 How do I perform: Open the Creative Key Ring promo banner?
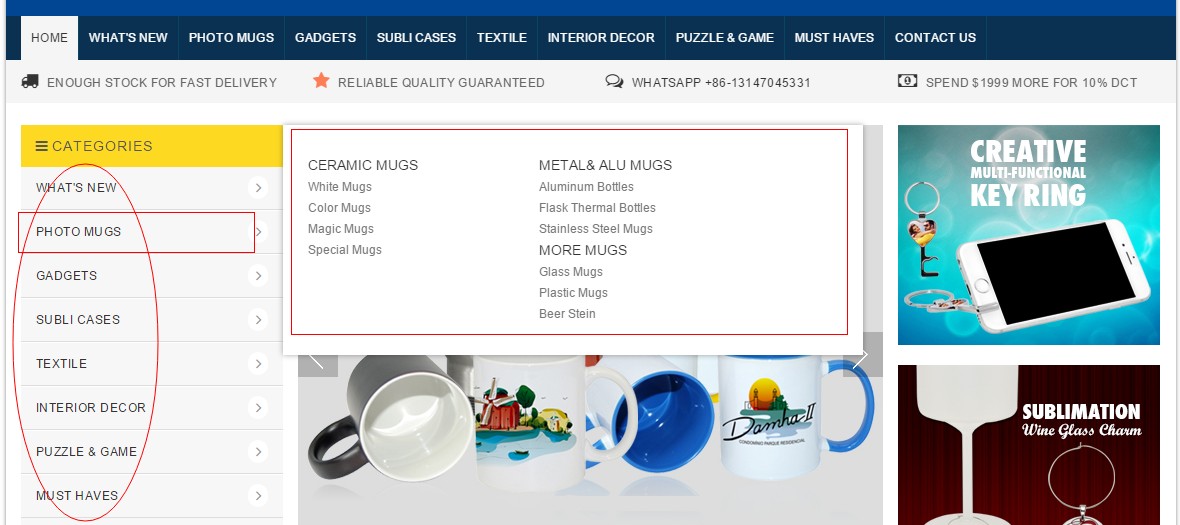click(1028, 235)
